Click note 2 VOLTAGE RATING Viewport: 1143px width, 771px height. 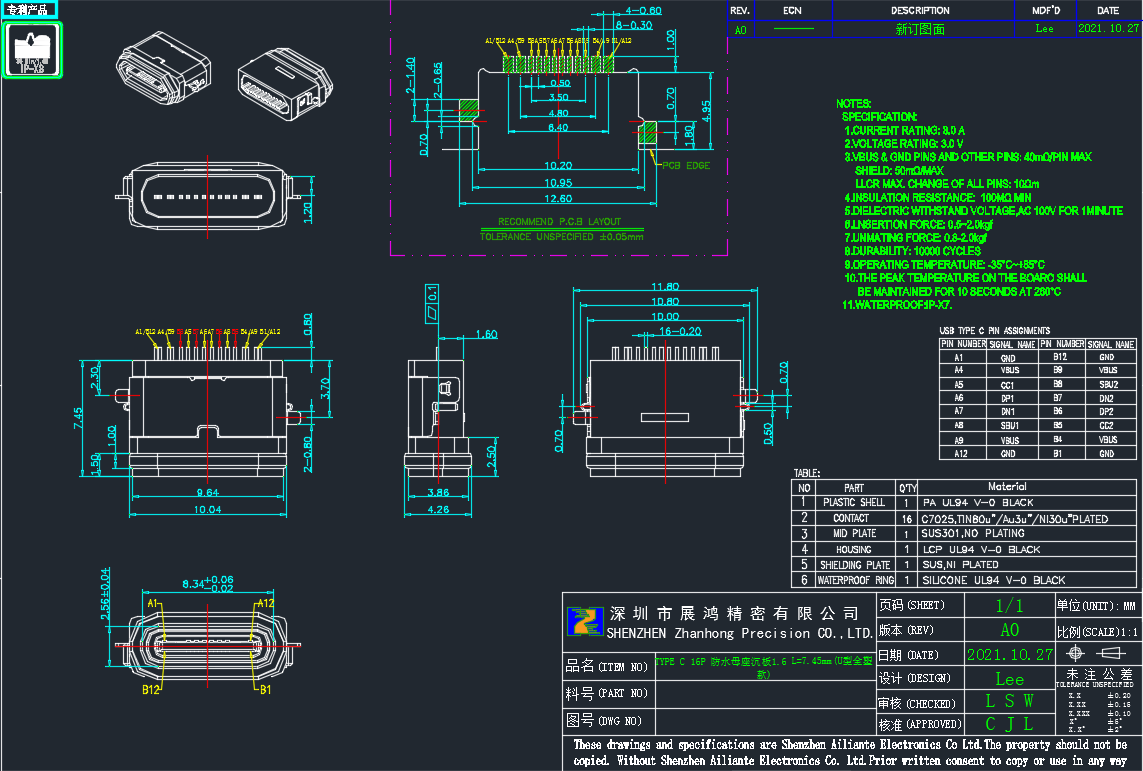[x=903, y=144]
